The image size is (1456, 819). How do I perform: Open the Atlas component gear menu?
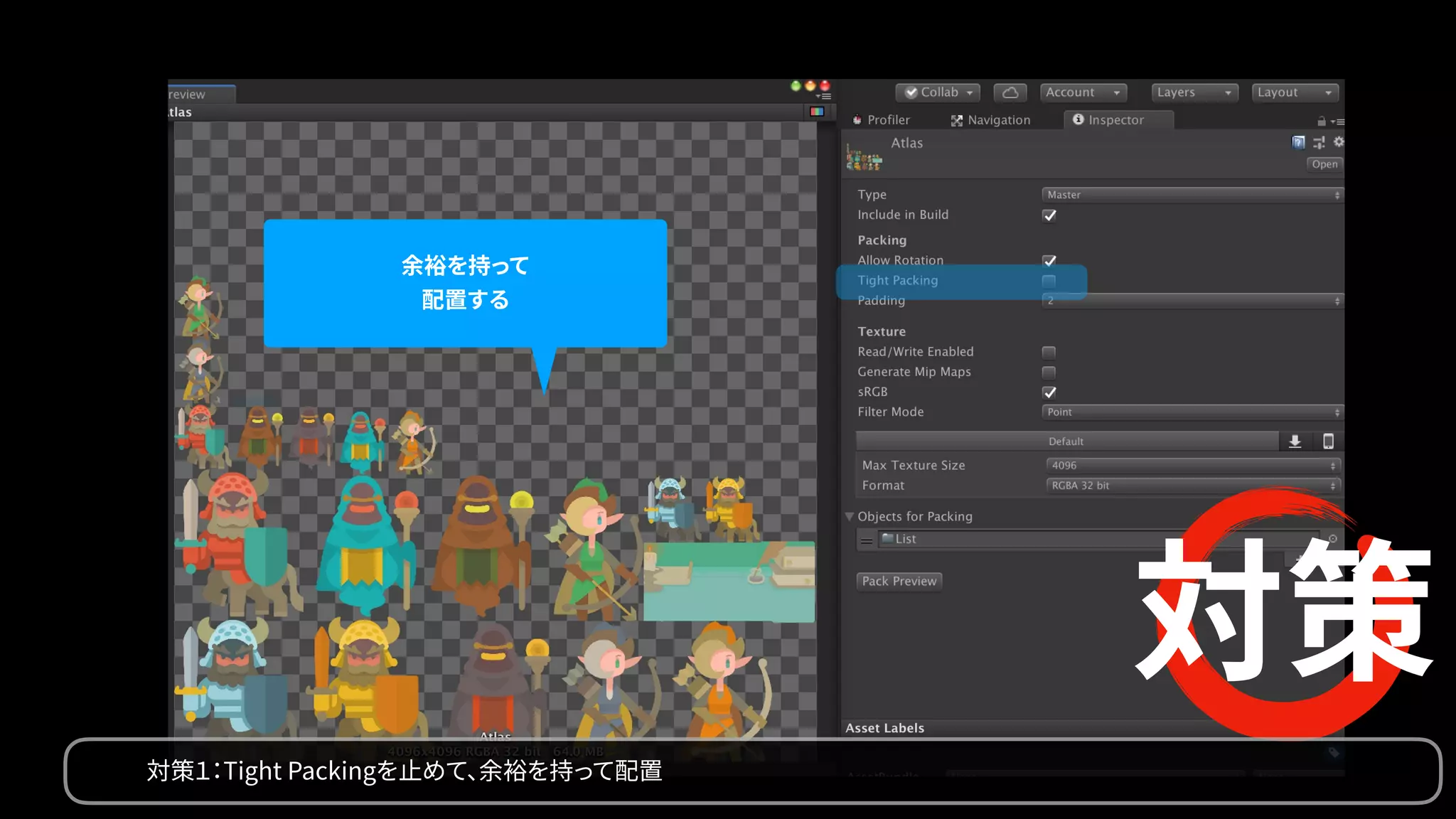1339,142
